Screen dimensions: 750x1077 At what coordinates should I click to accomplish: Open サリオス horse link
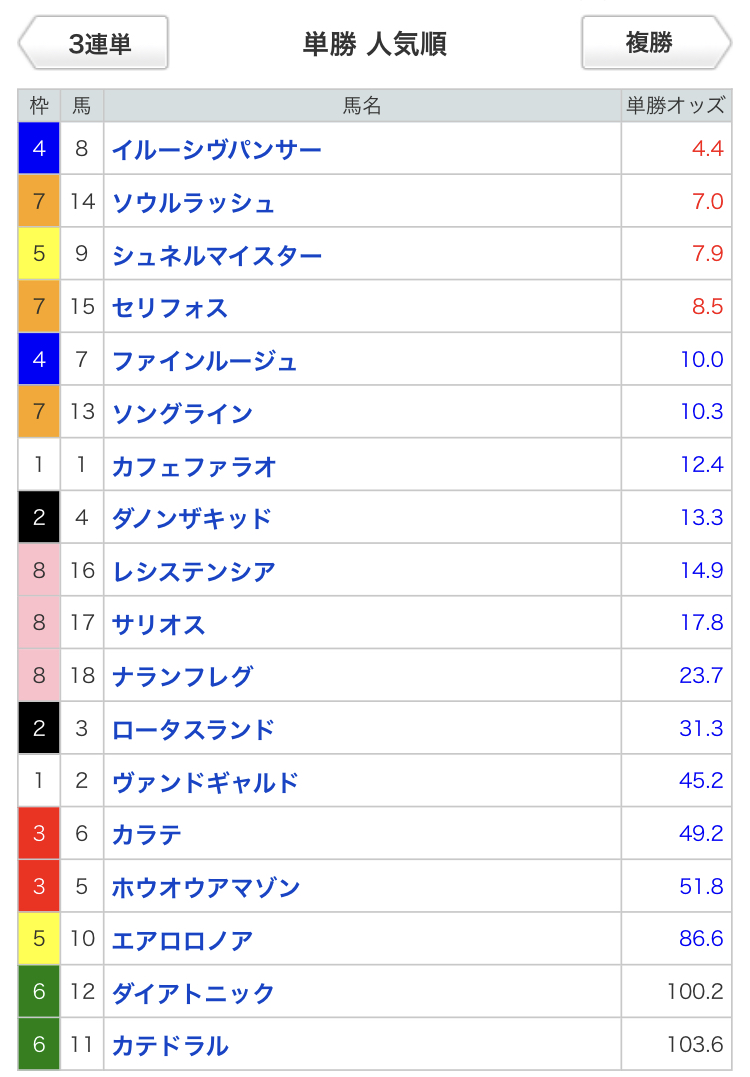159,625
